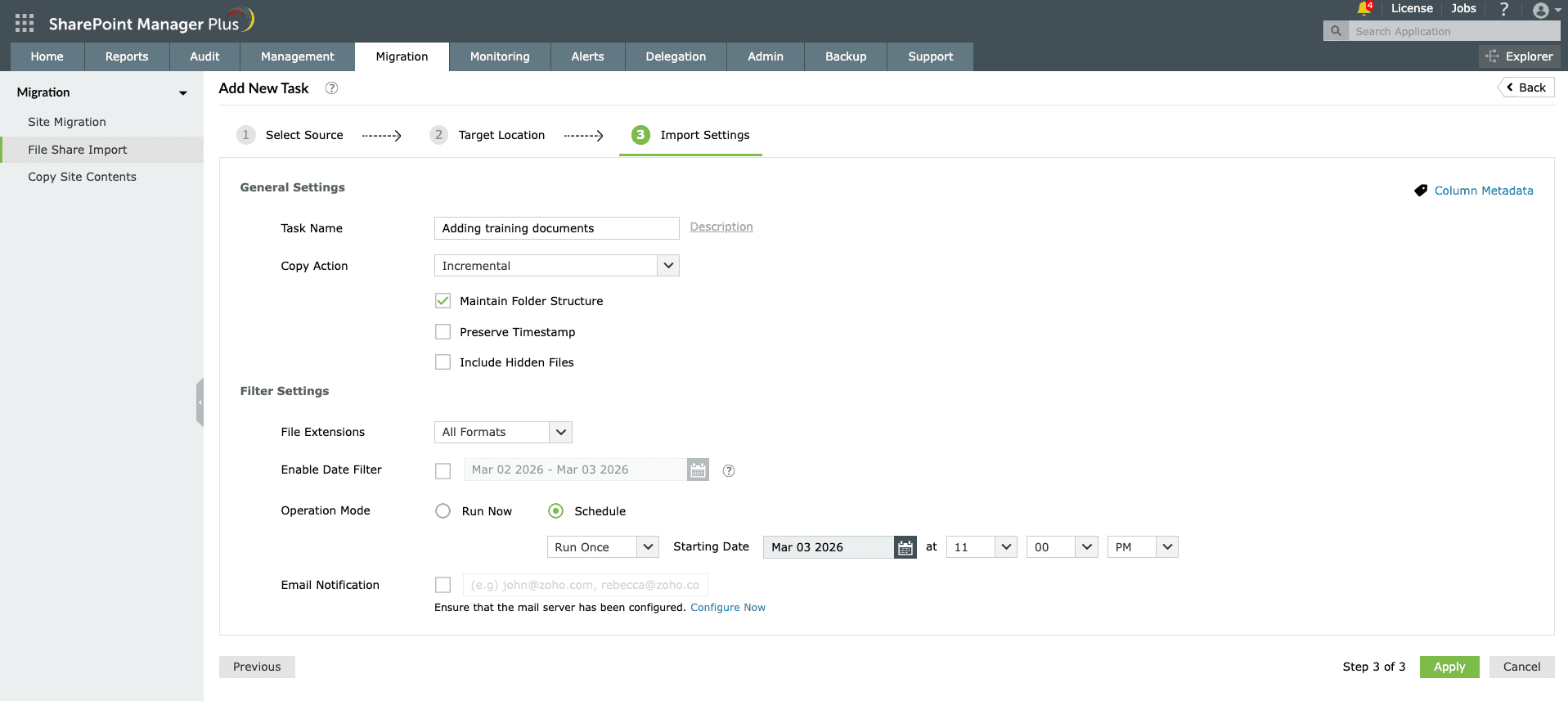Open the Alerts tab
1568x701 pixels.
(x=587, y=56)
